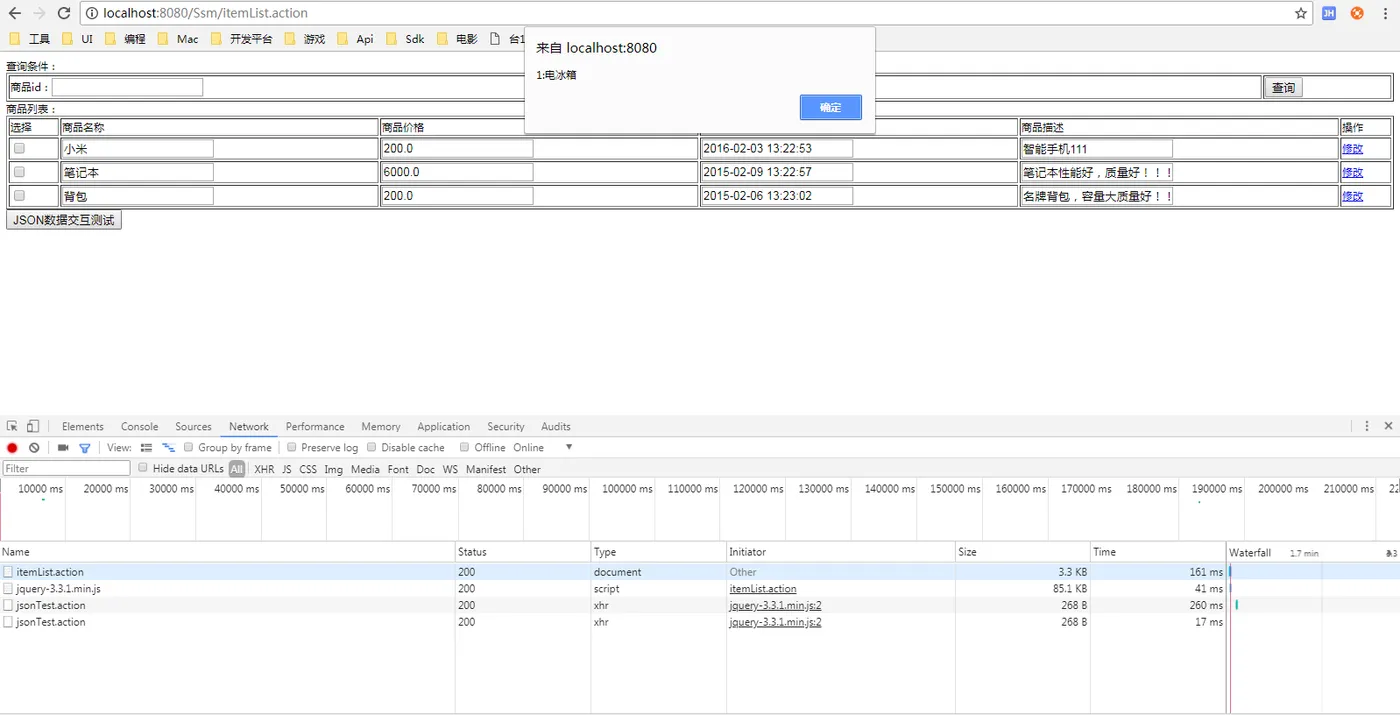Open the 编程 bookmarks folder
Viewport: 1400px width, 715px height.
click(x=125, y=39)
